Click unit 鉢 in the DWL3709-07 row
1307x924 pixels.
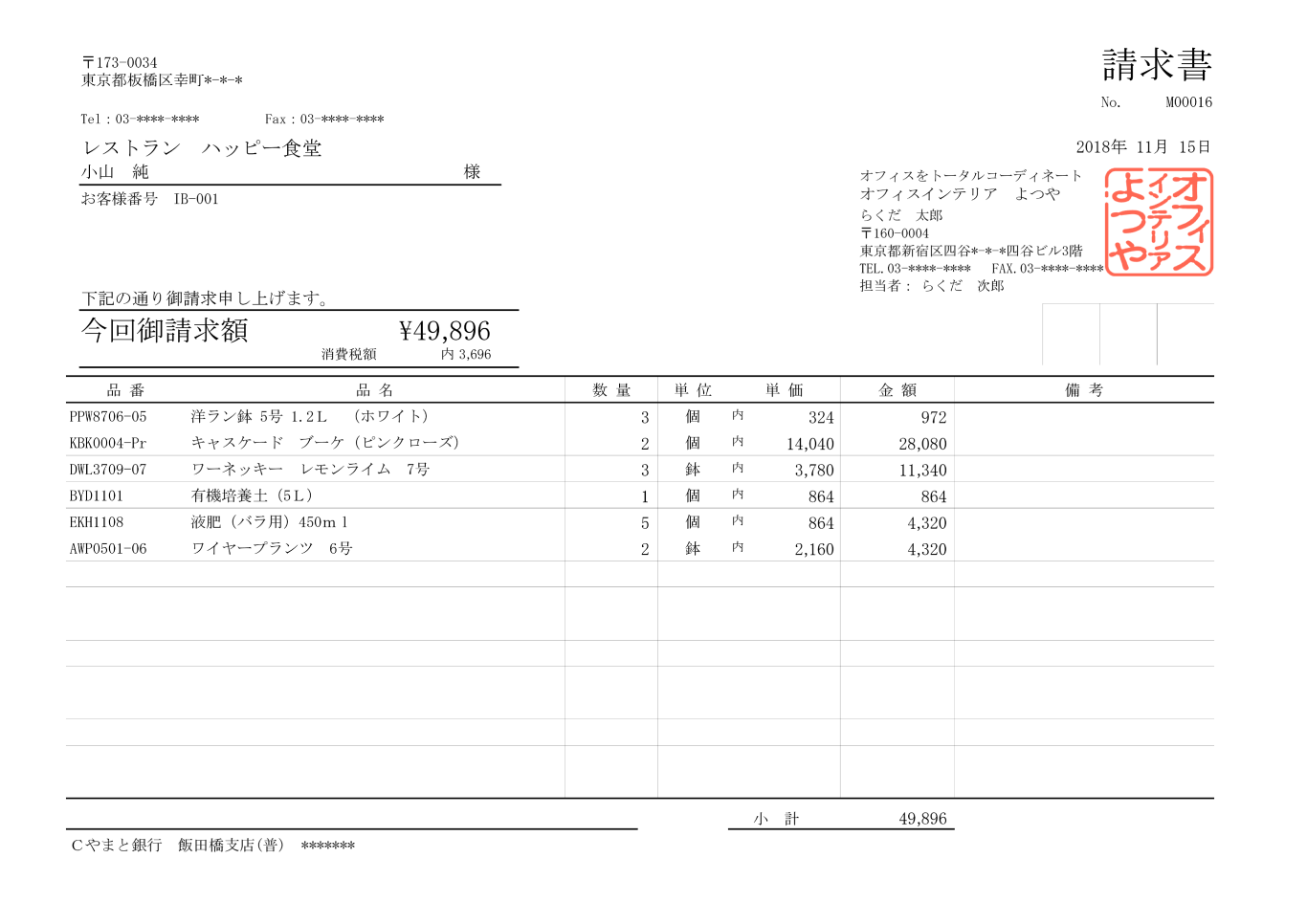click(693, 470)
